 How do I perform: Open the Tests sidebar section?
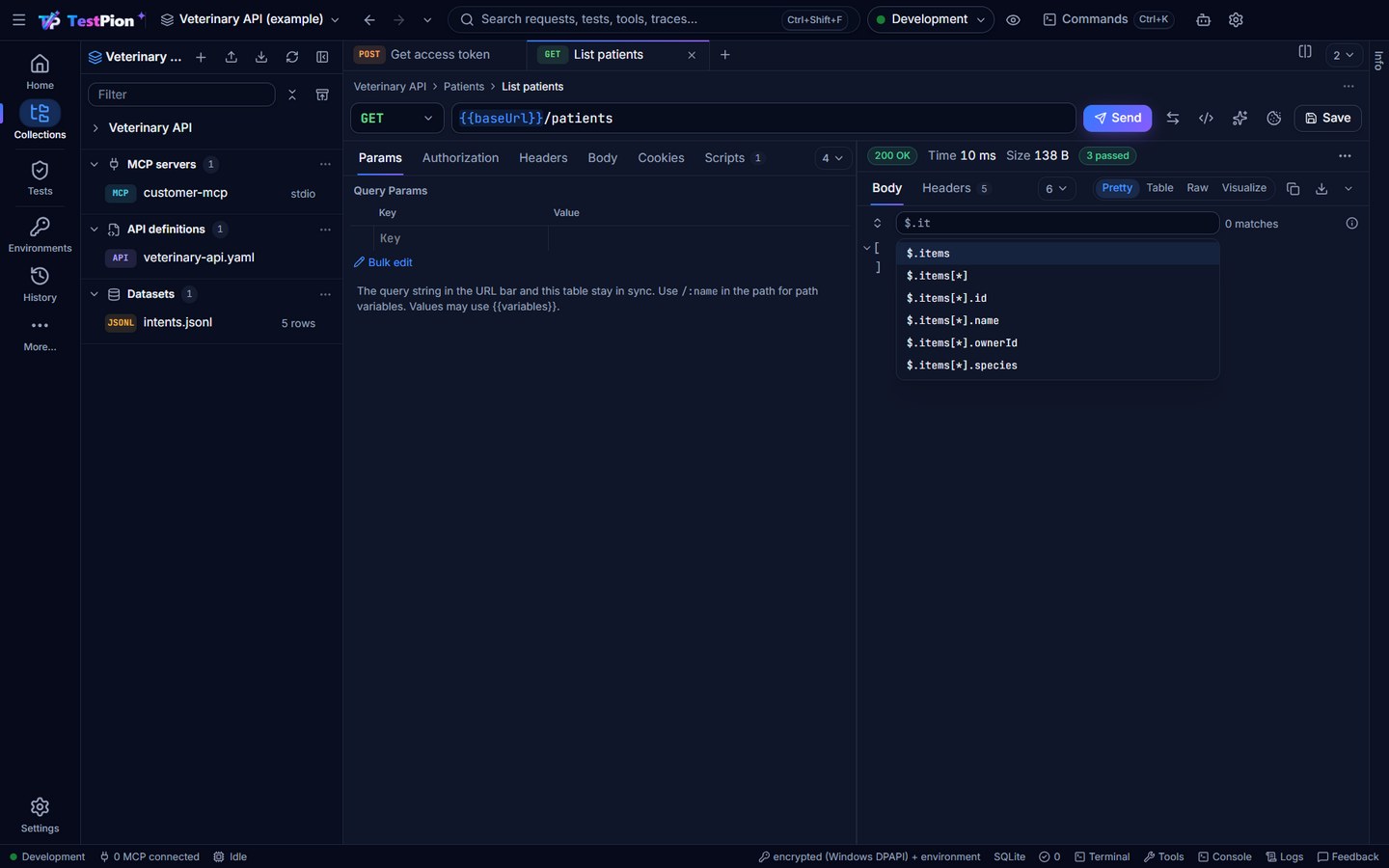point(40,178)
